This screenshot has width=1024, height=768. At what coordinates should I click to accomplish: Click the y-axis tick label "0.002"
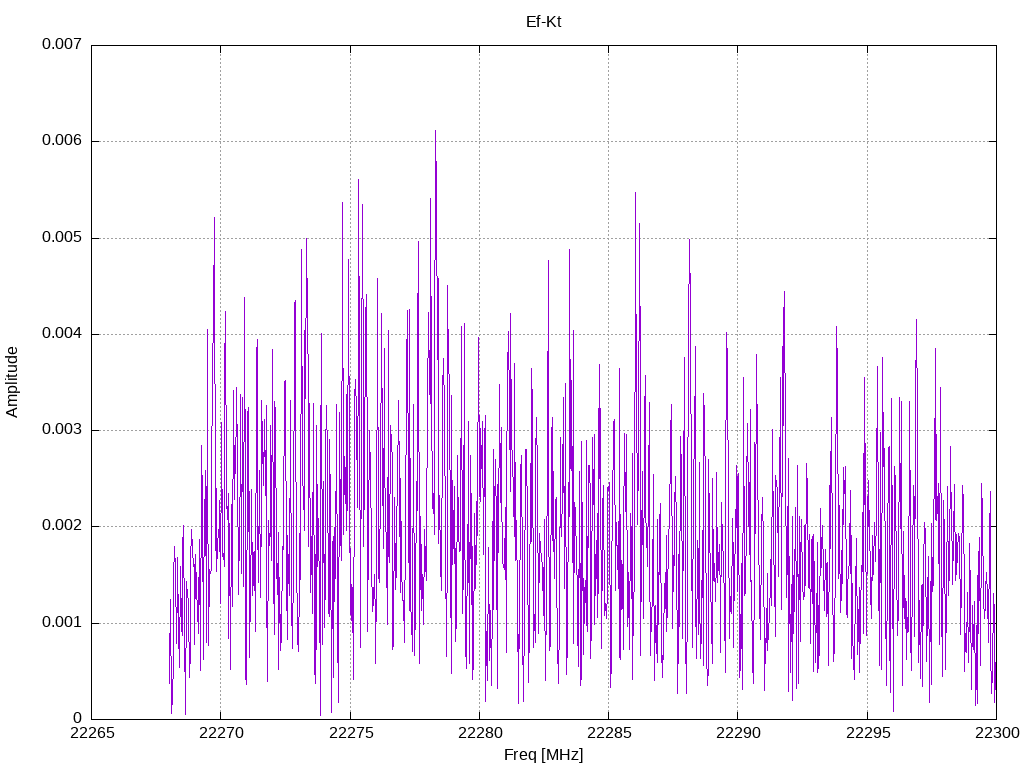point(62,526)
